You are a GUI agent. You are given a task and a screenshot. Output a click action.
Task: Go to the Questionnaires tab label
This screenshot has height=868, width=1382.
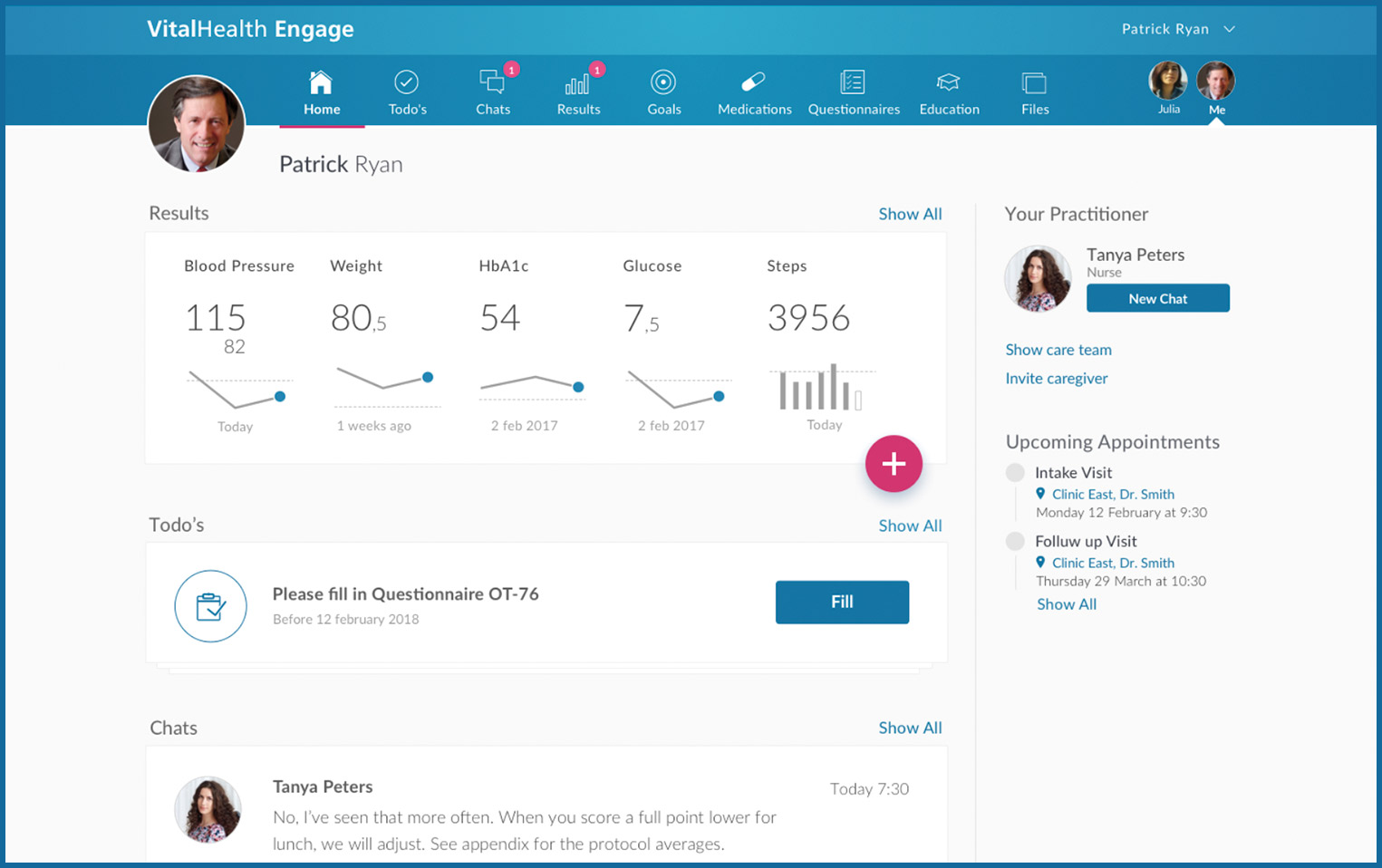(x=854, y=110)
